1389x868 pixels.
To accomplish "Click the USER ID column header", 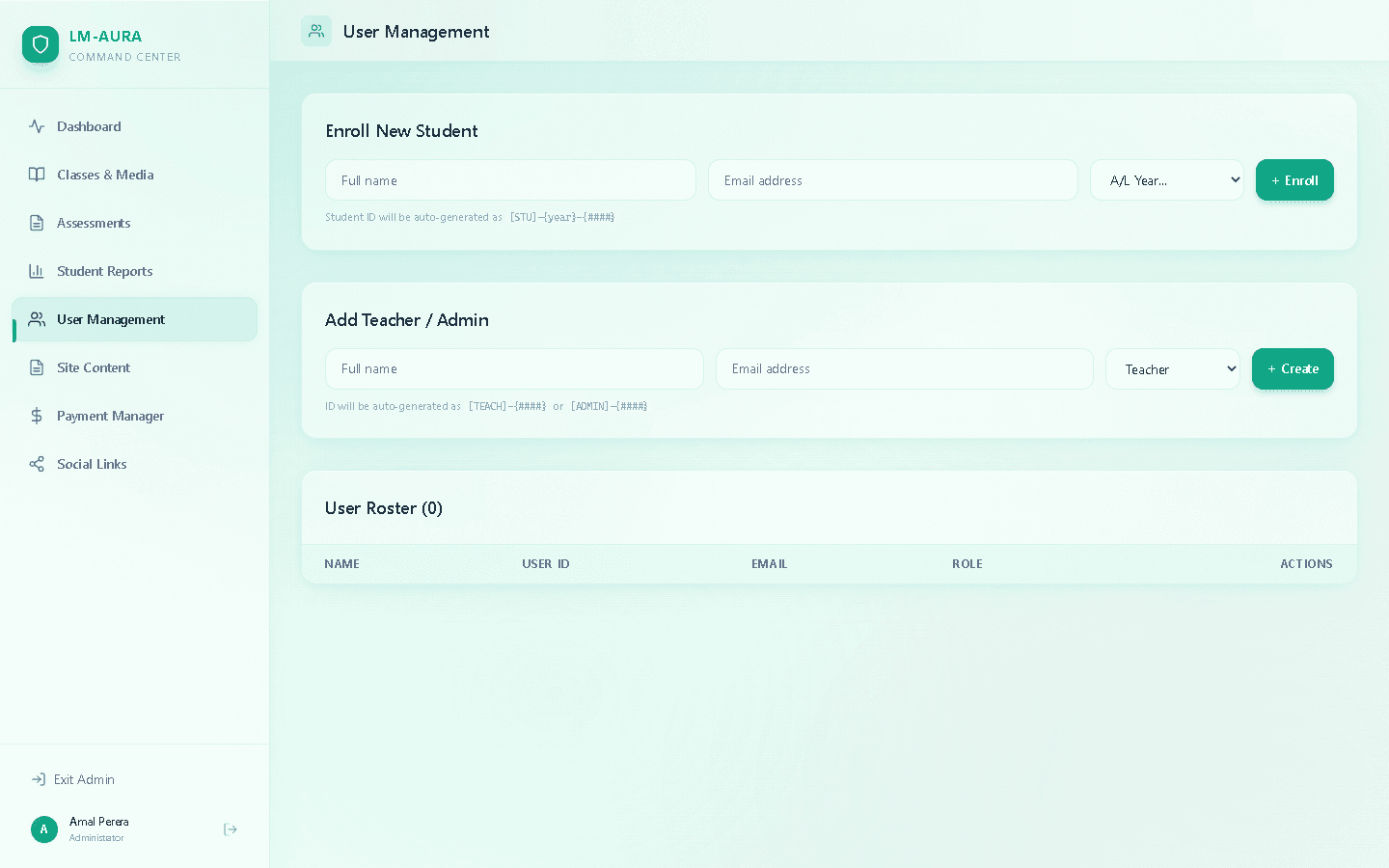I will tap(546, 564).
